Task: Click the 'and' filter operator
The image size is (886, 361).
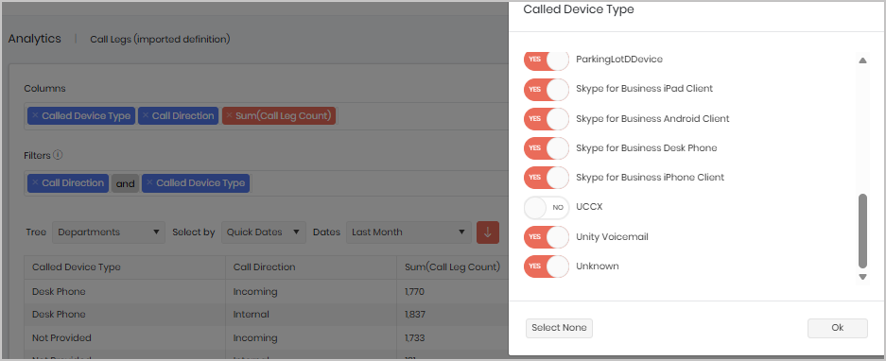Action: (x=125, y=183)
